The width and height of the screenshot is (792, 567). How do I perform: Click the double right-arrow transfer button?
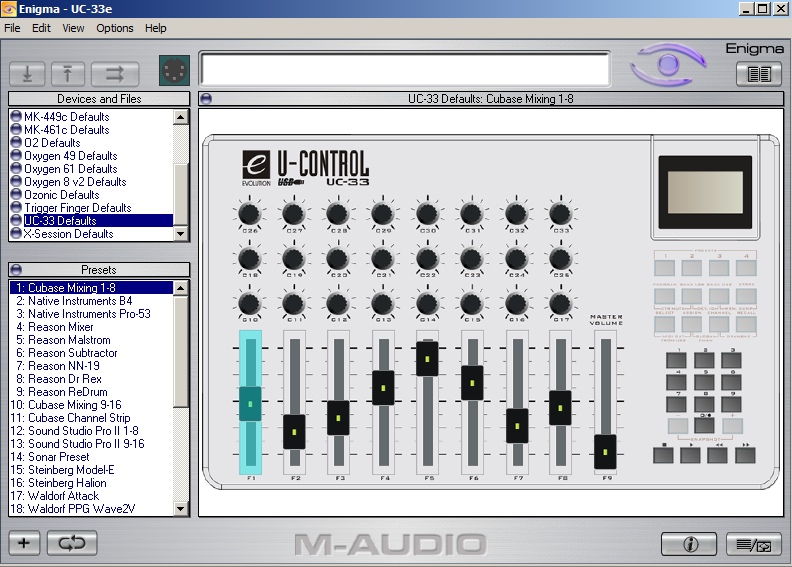[x=115, y=74]
